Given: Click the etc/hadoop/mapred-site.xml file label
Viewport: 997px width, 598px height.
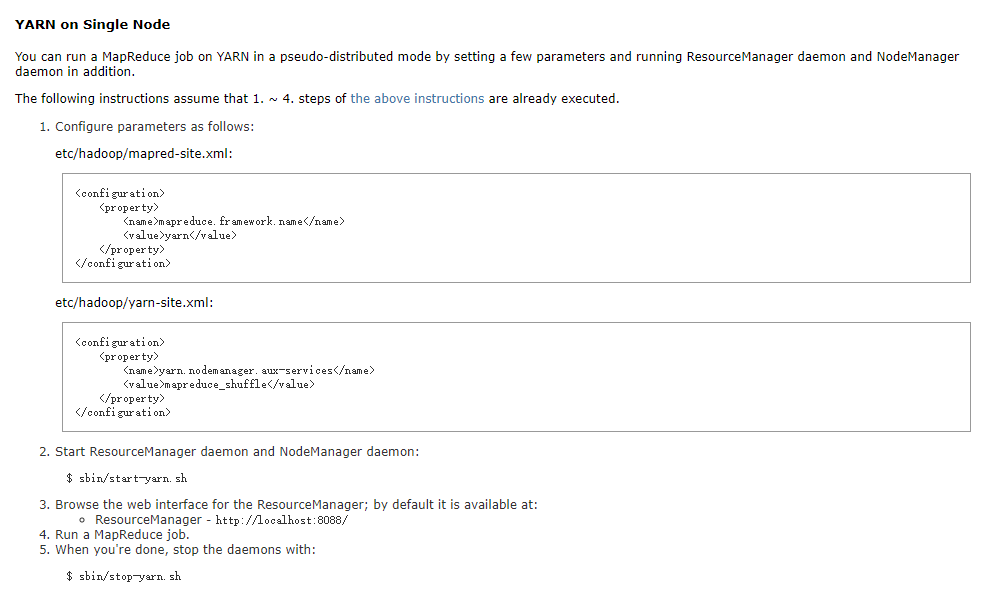Looking at the screenshot, I should (x=144, y=153).
